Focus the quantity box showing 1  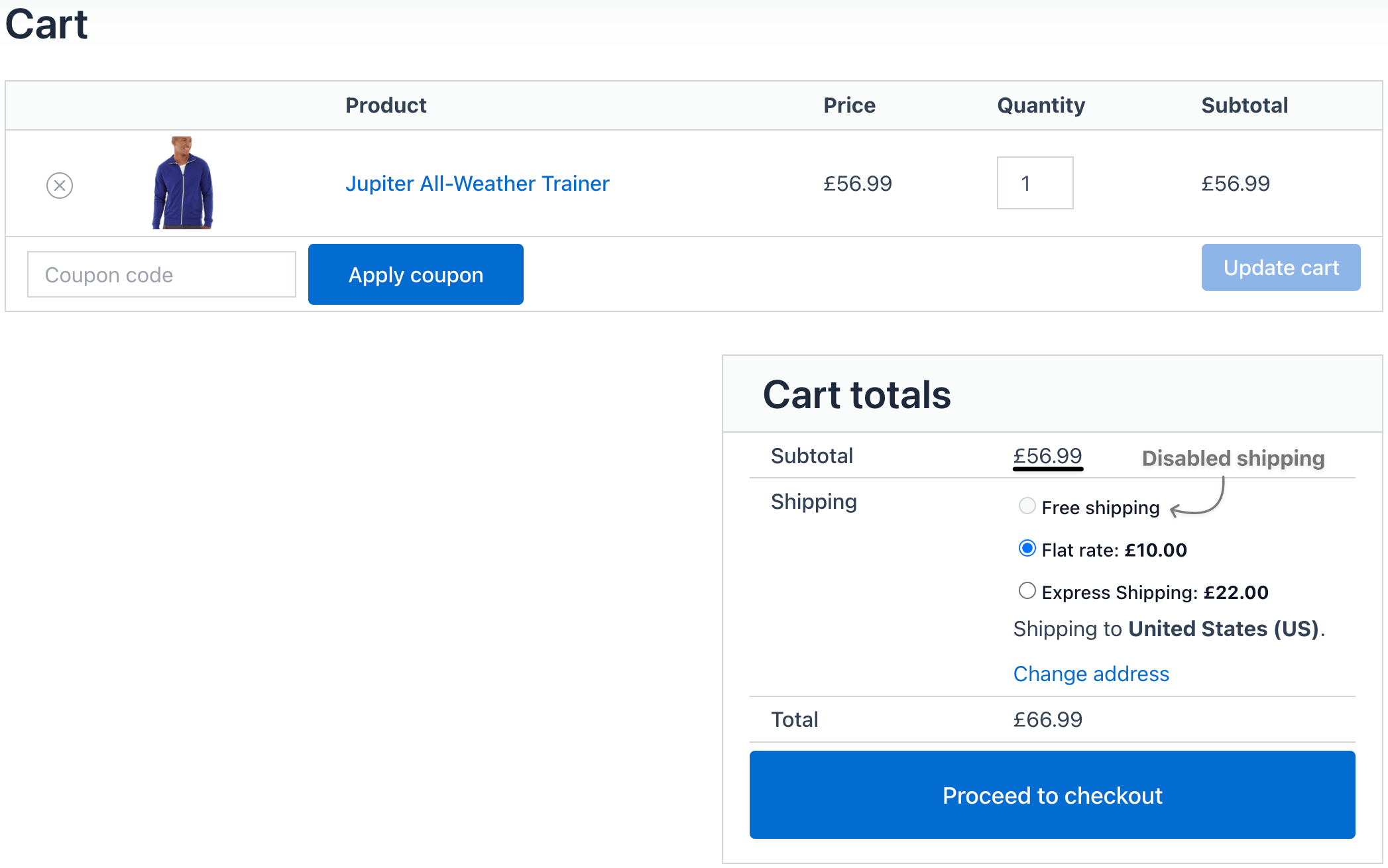coord(1035,183)
